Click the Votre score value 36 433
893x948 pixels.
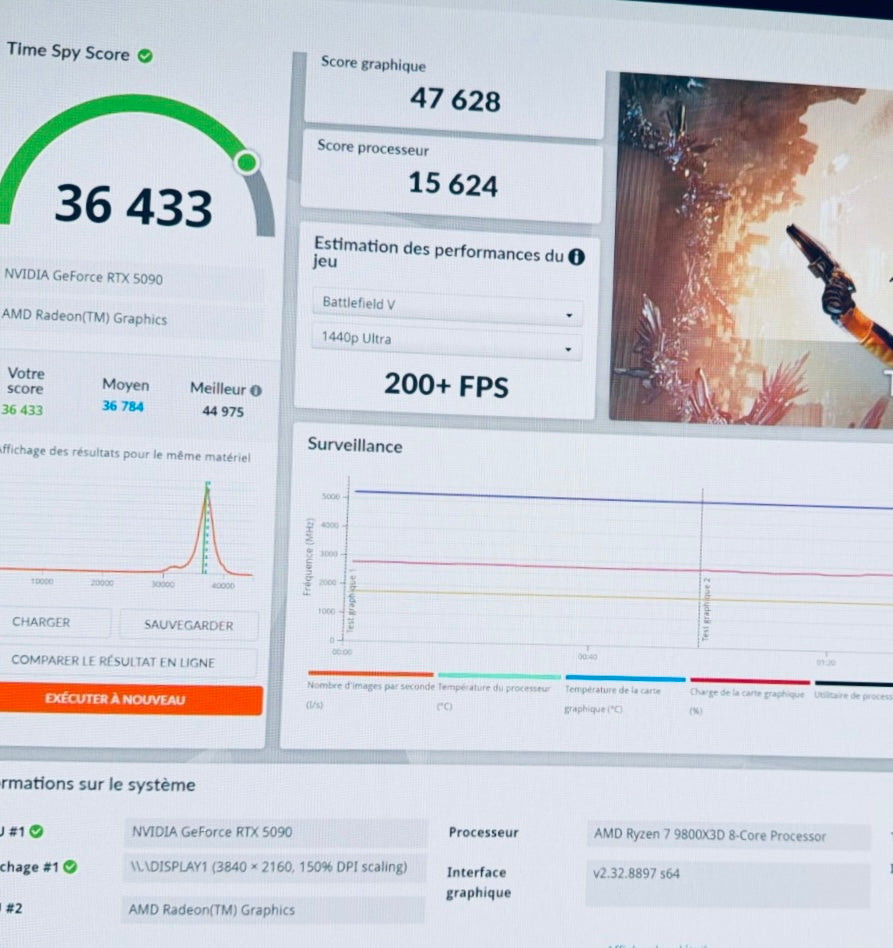22,410
